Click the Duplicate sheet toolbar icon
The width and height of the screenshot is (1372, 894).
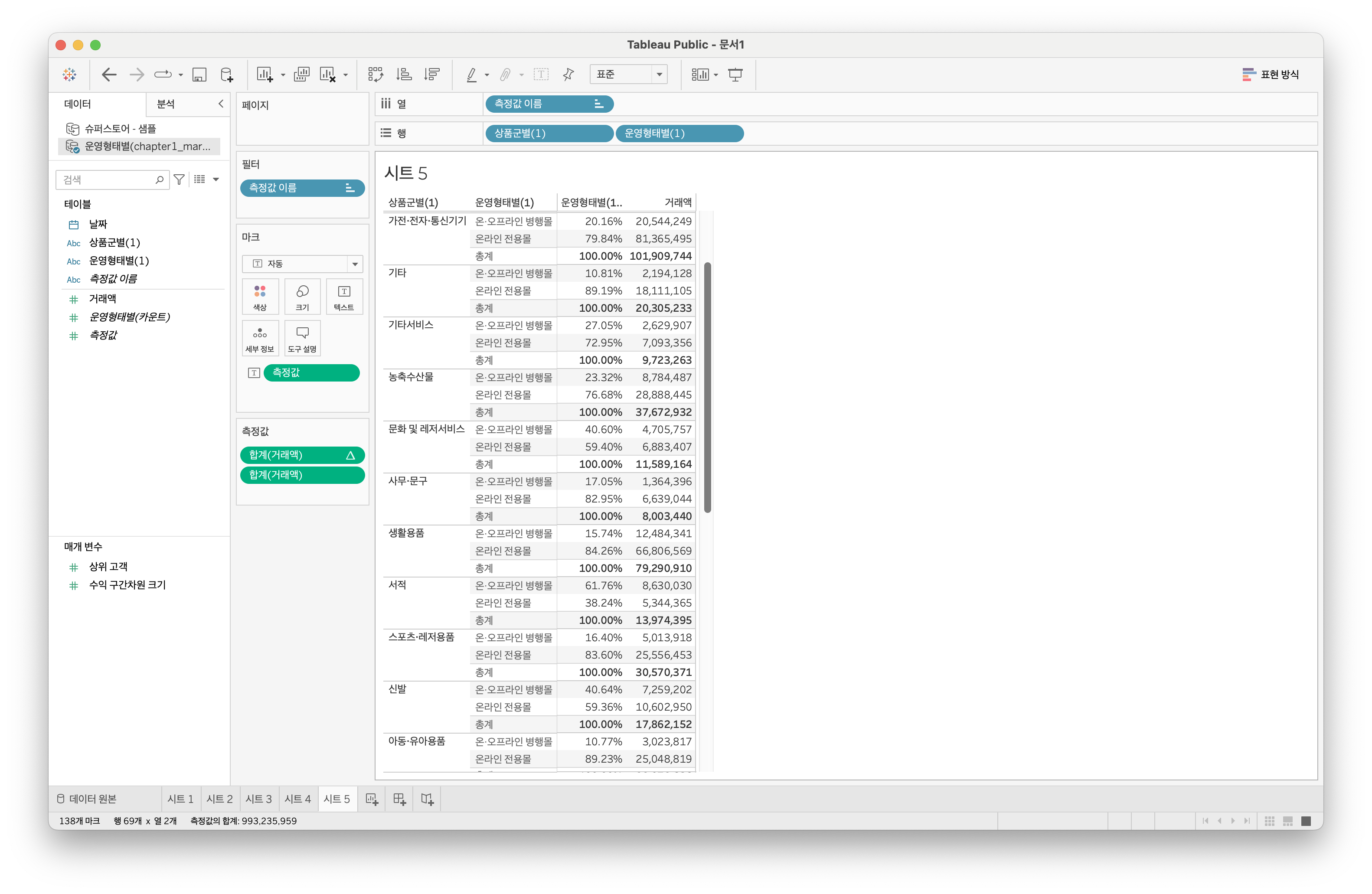[301, 75]
